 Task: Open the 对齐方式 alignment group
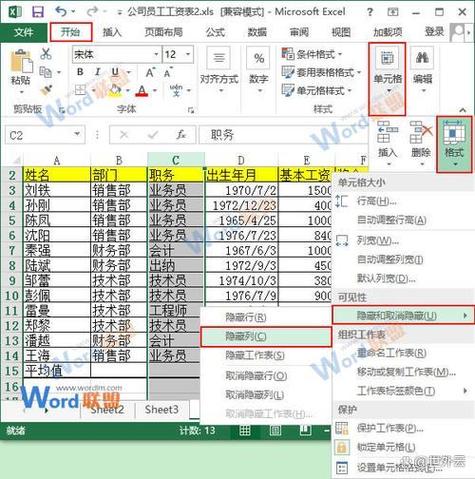tap(219, 70)
